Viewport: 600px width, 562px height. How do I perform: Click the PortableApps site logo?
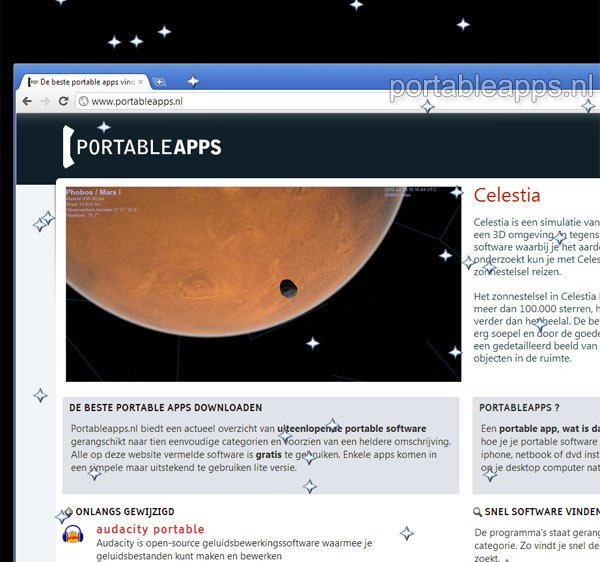coord(141,147)
